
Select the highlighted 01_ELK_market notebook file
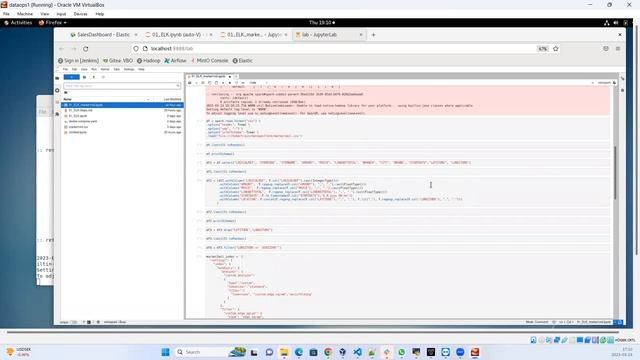122,105
